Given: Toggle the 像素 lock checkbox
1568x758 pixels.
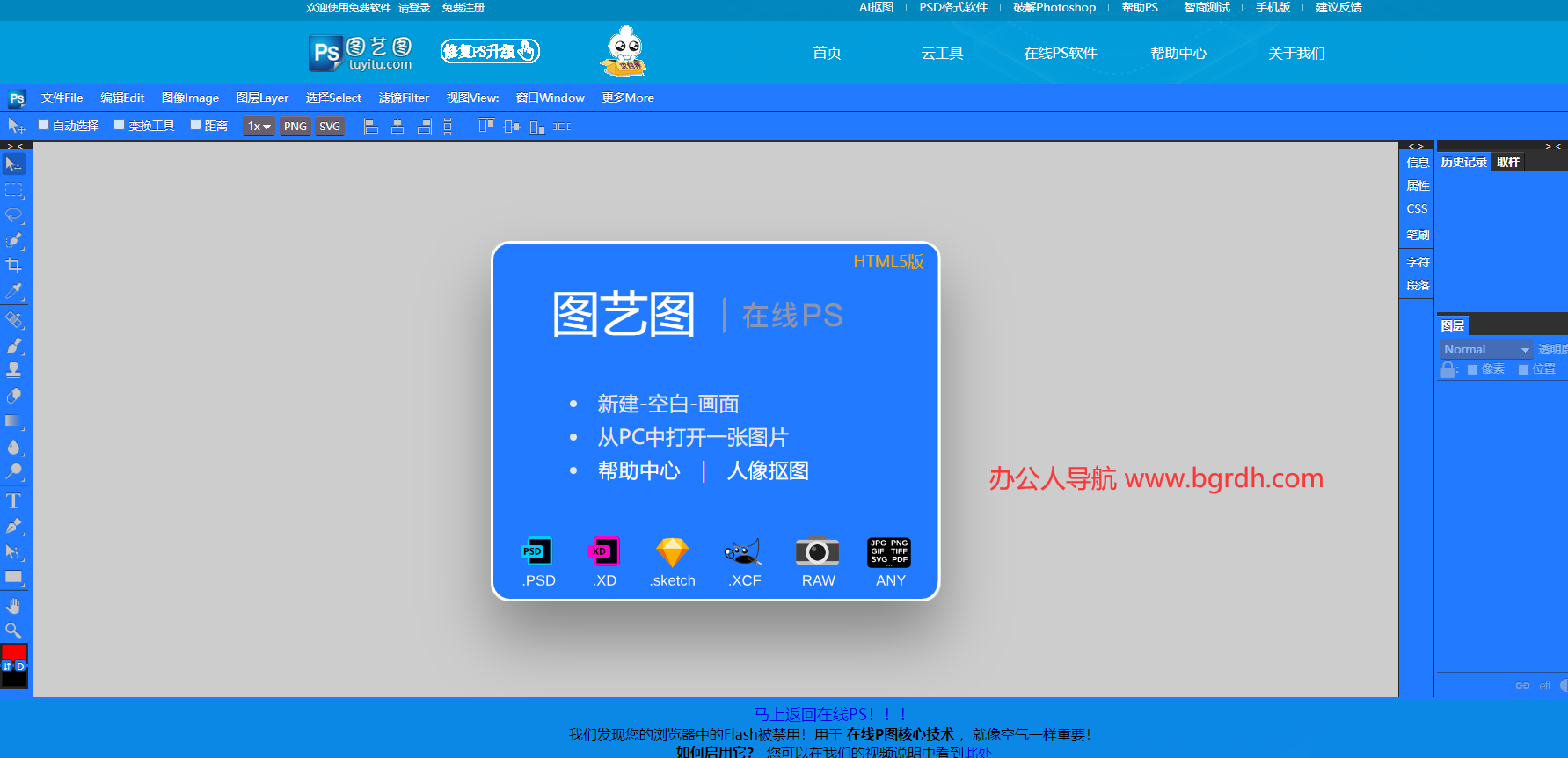Looking at the screenshot, I should point(1472,369).
